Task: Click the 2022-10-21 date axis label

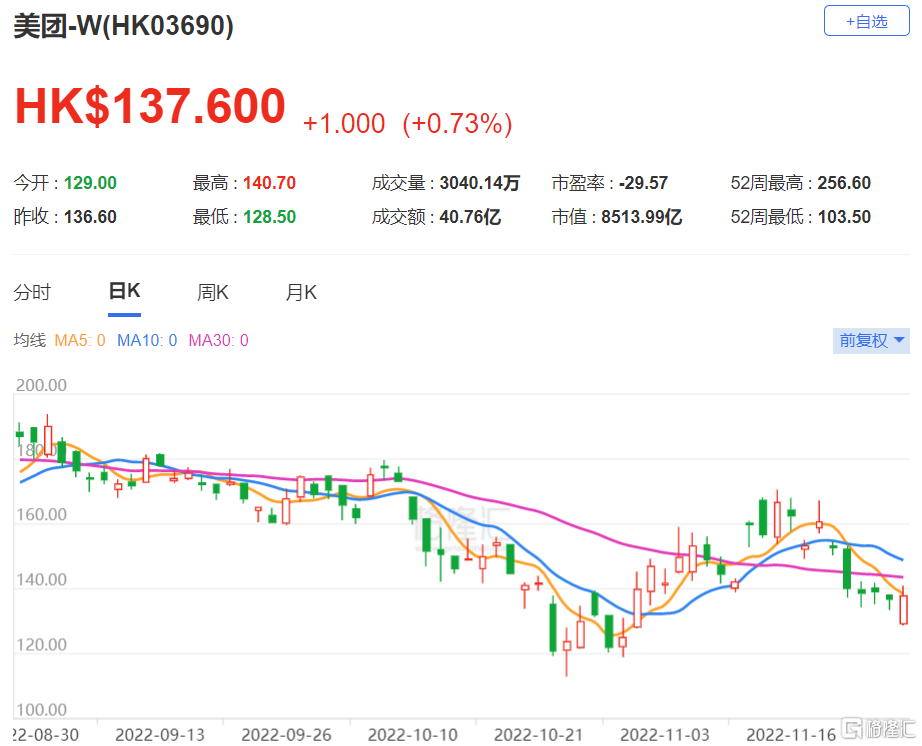Action: [539, 735]
